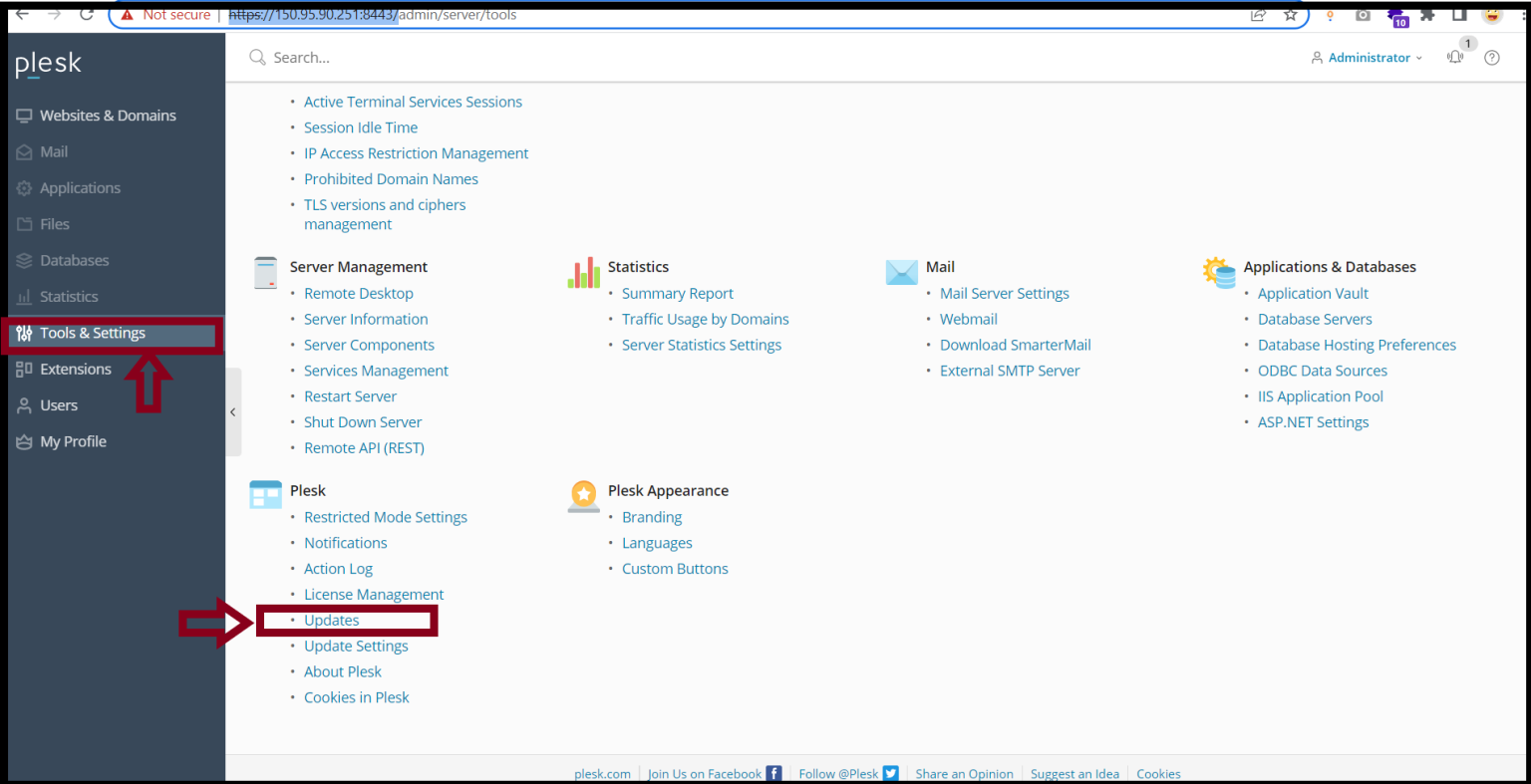Viewport: 1531px width, 784px height.
Task: Click the Tools & Settings sliders icon
Action: 24,333
